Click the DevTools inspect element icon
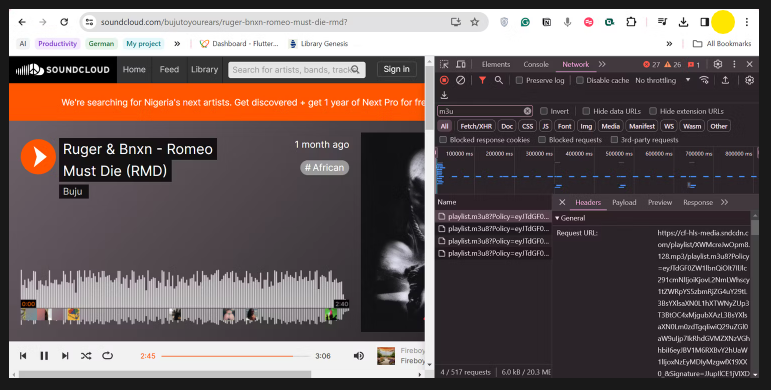This screenshot has height=390, width=771. coord(444,64)
